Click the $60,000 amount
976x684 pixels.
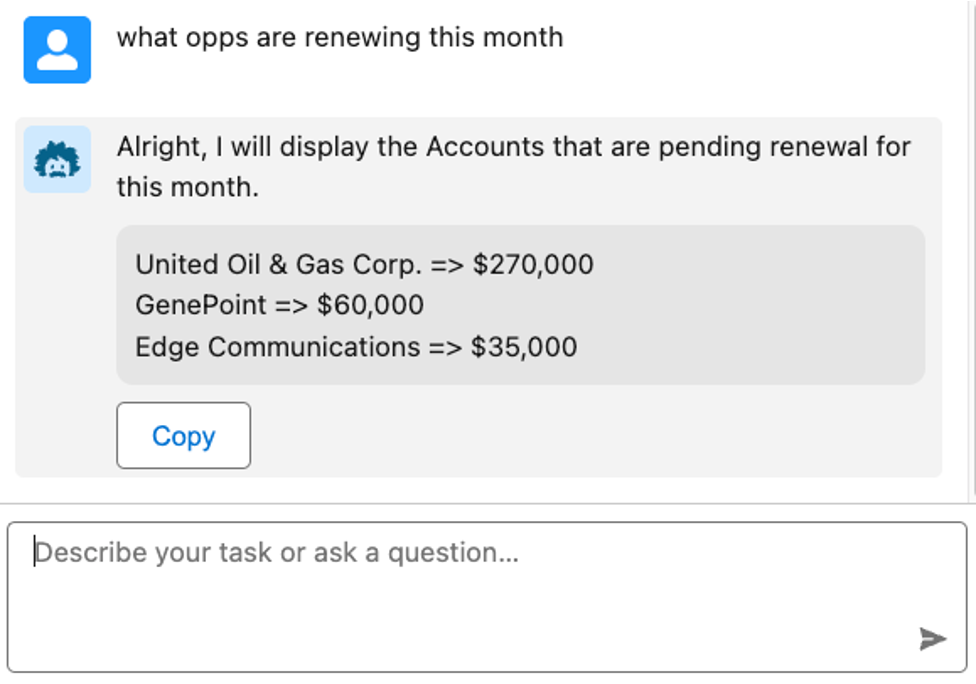pyautogui.click(x=370, y=305)
